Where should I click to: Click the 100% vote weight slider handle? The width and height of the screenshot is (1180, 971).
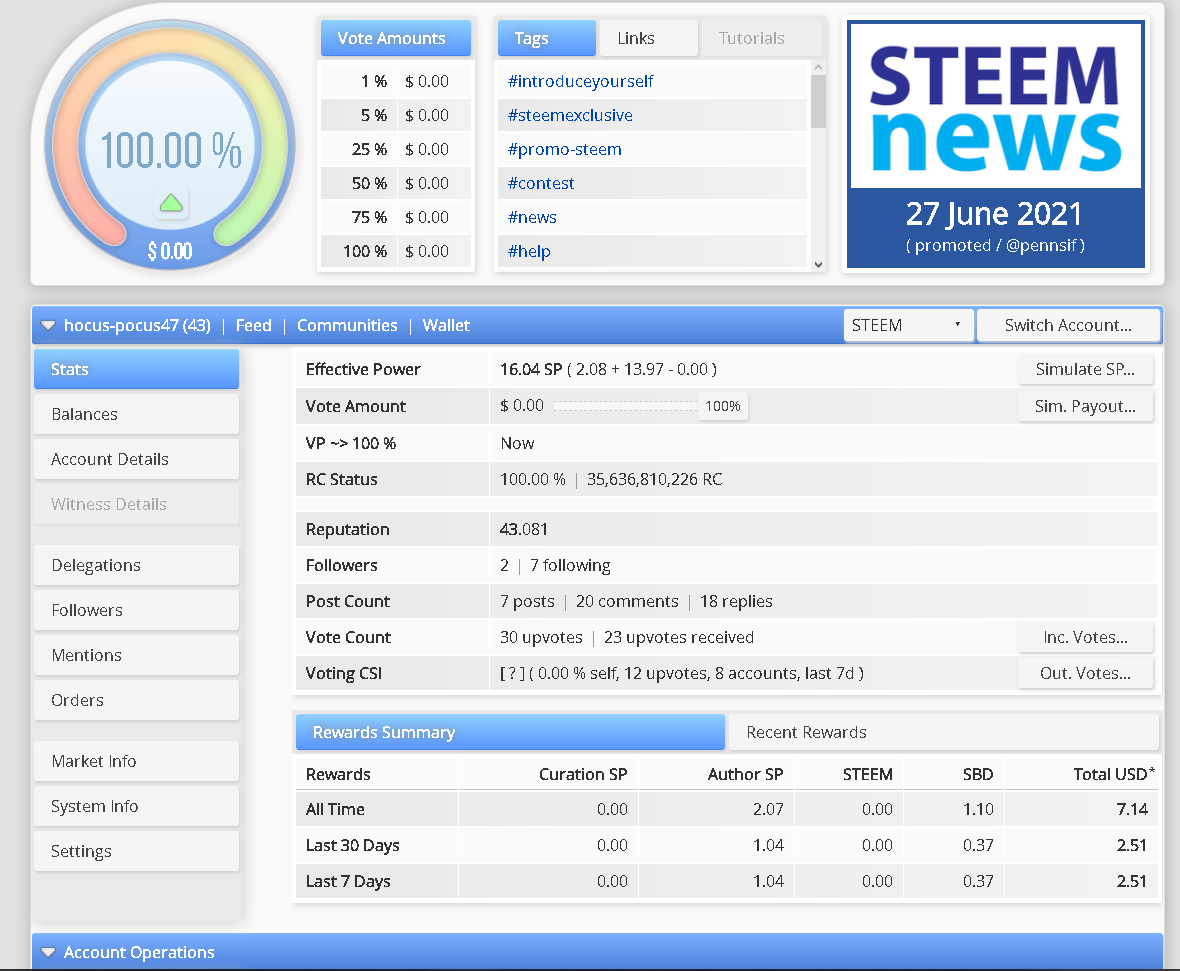tap(722, 406)
